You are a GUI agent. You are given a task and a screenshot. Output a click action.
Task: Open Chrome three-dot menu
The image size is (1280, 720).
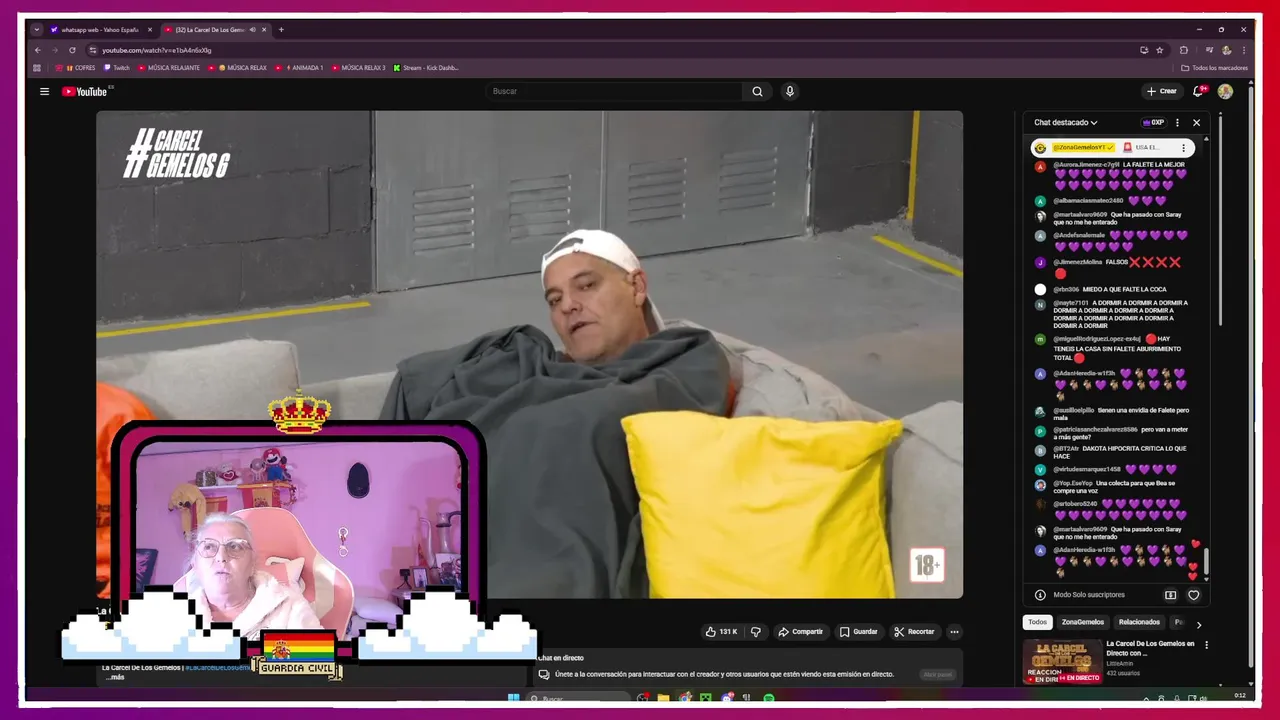tap(1245, 50)
